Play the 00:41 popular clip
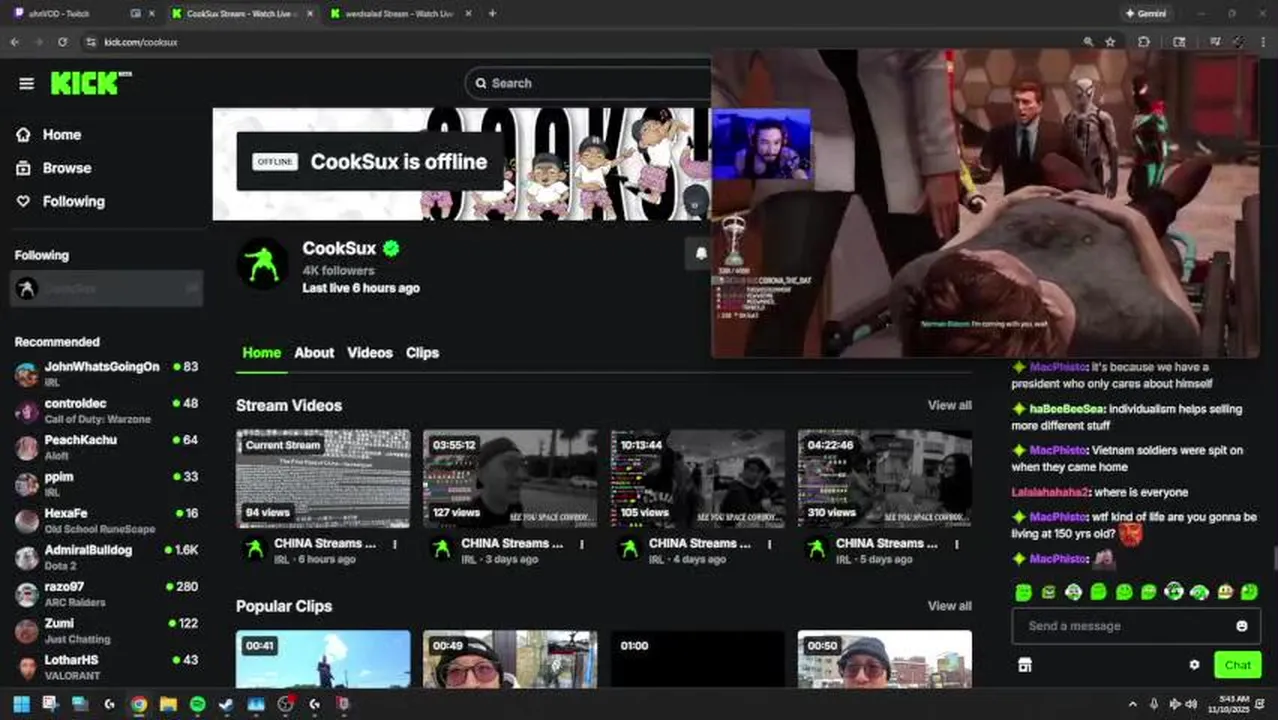 pos(323,658)
